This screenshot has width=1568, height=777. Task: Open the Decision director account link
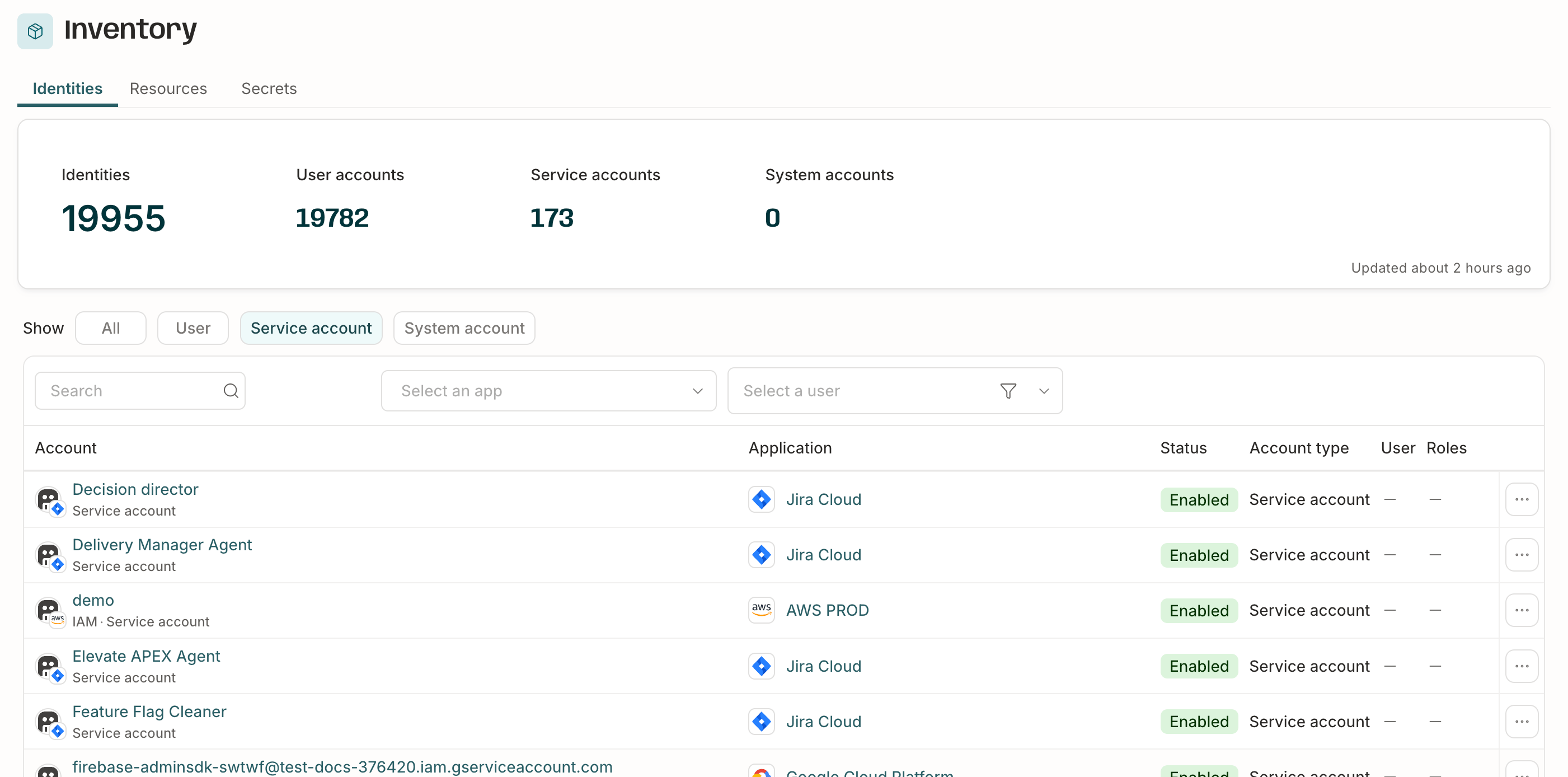135,489
